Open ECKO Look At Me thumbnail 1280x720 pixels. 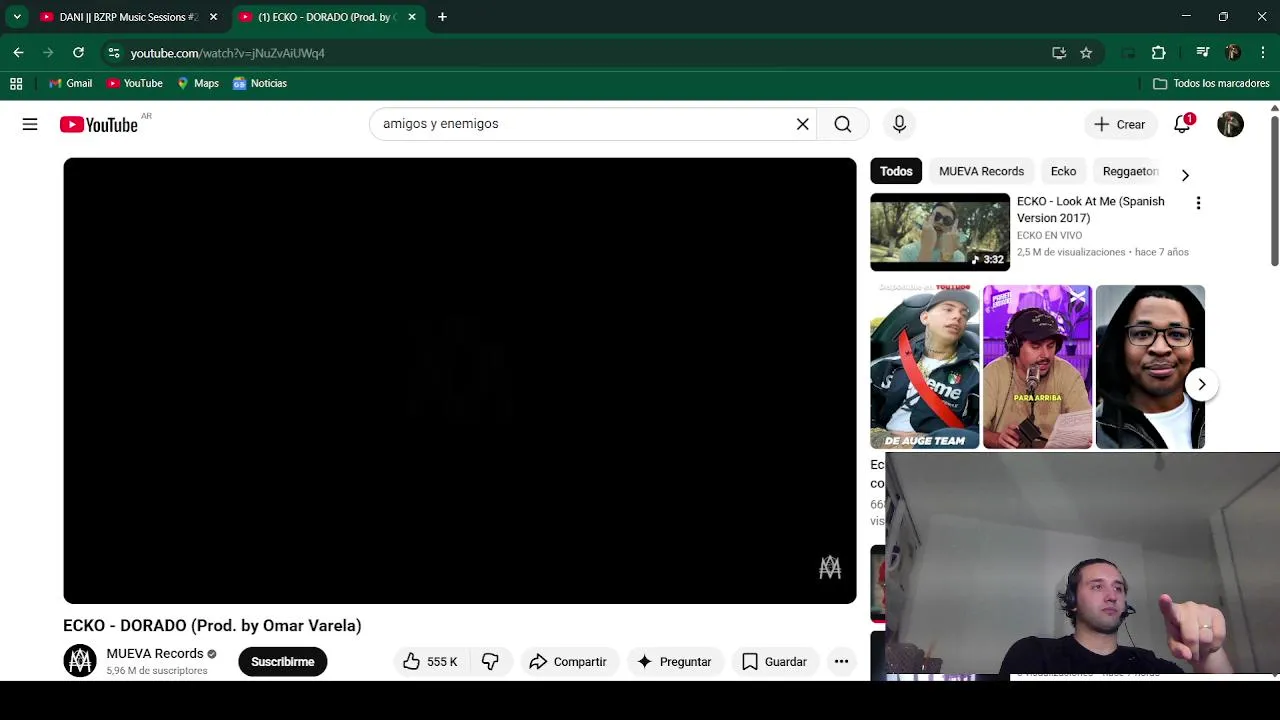pyautogui.click(x=940, y=232)
